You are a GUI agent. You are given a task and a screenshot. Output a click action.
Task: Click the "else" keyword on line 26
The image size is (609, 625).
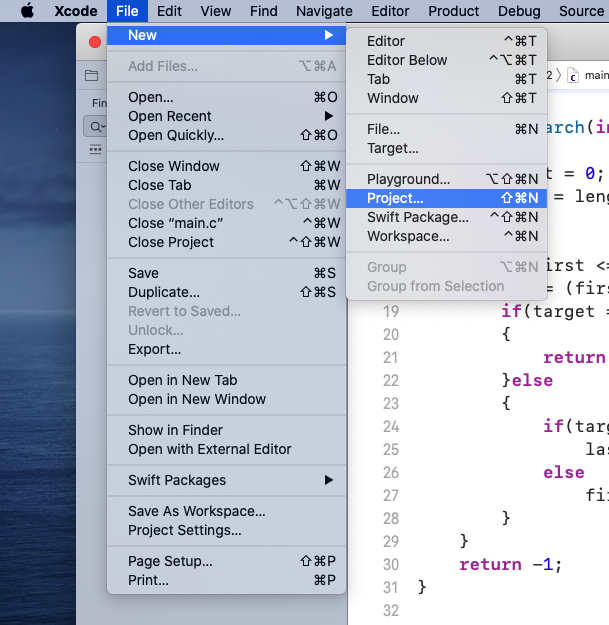tap(564, 473)
